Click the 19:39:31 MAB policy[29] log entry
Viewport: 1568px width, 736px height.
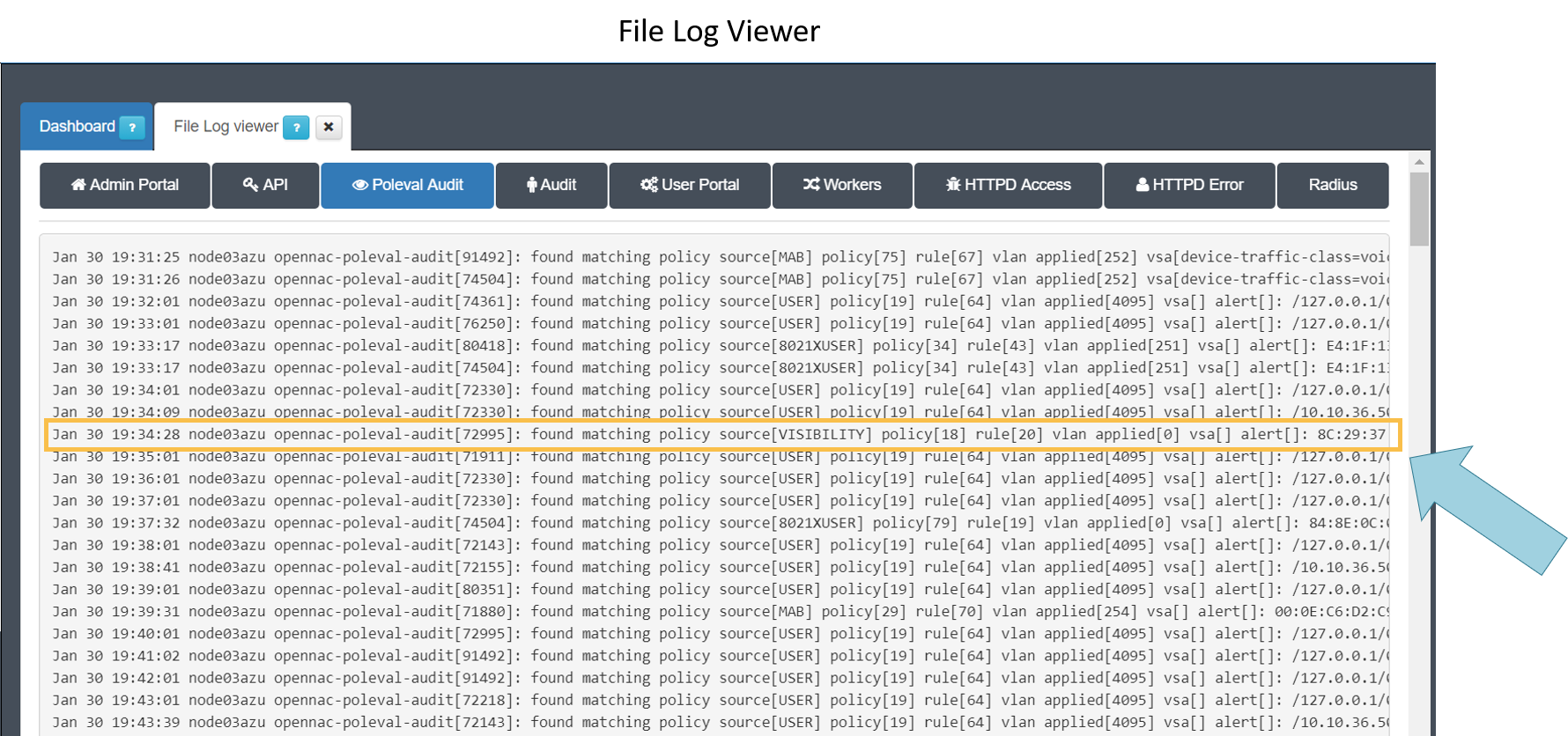click(718, 612)
